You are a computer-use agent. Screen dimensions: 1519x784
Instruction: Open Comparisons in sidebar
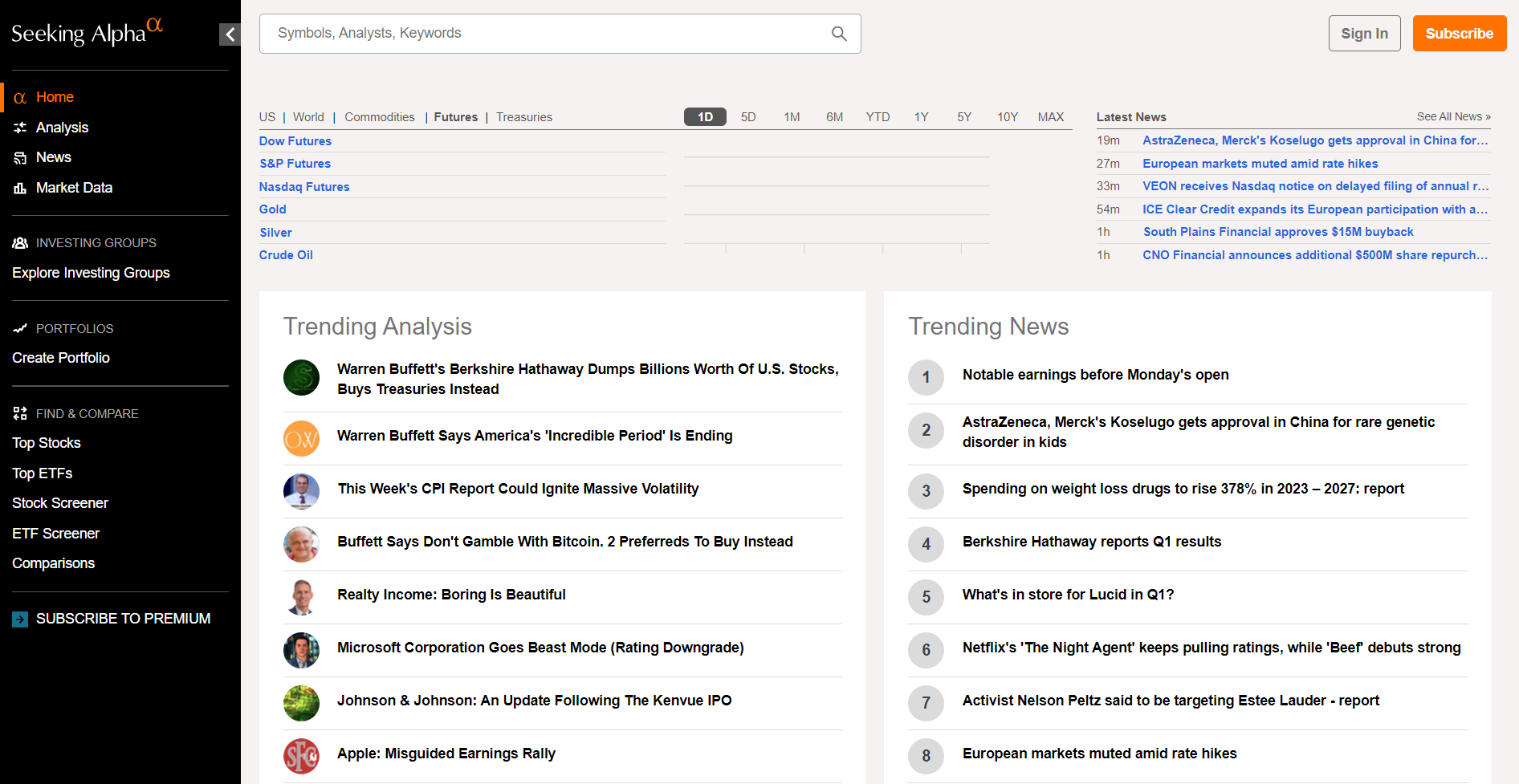click(x=54, y=563)
